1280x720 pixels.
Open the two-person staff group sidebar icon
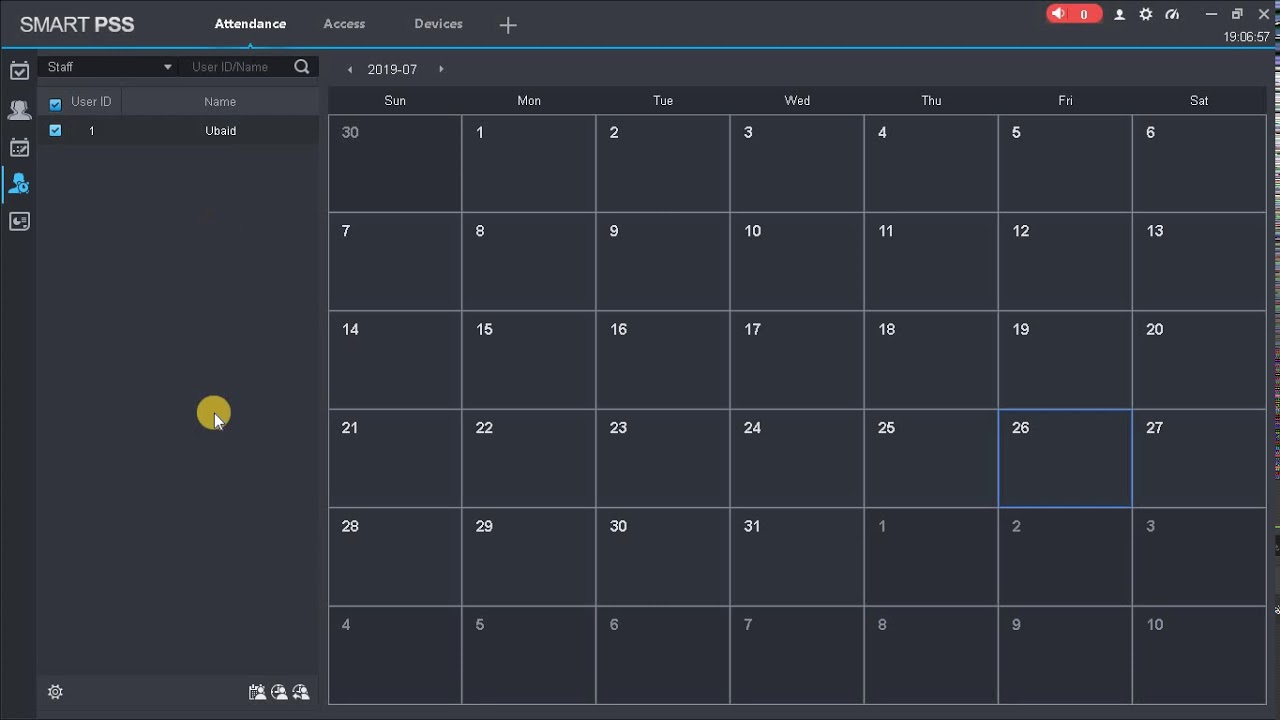(19, 110)
